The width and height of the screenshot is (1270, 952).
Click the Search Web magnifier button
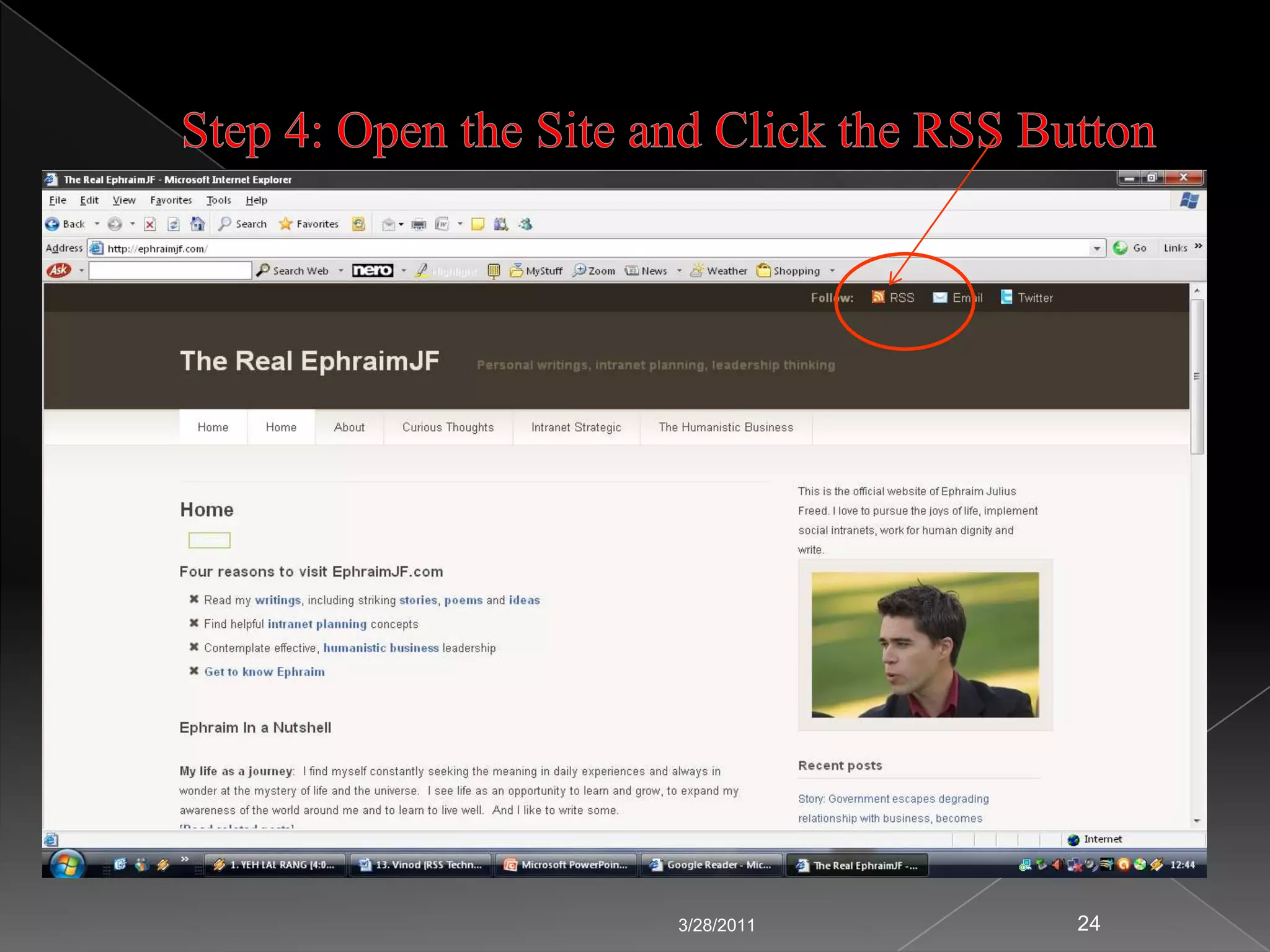(293, 270)
